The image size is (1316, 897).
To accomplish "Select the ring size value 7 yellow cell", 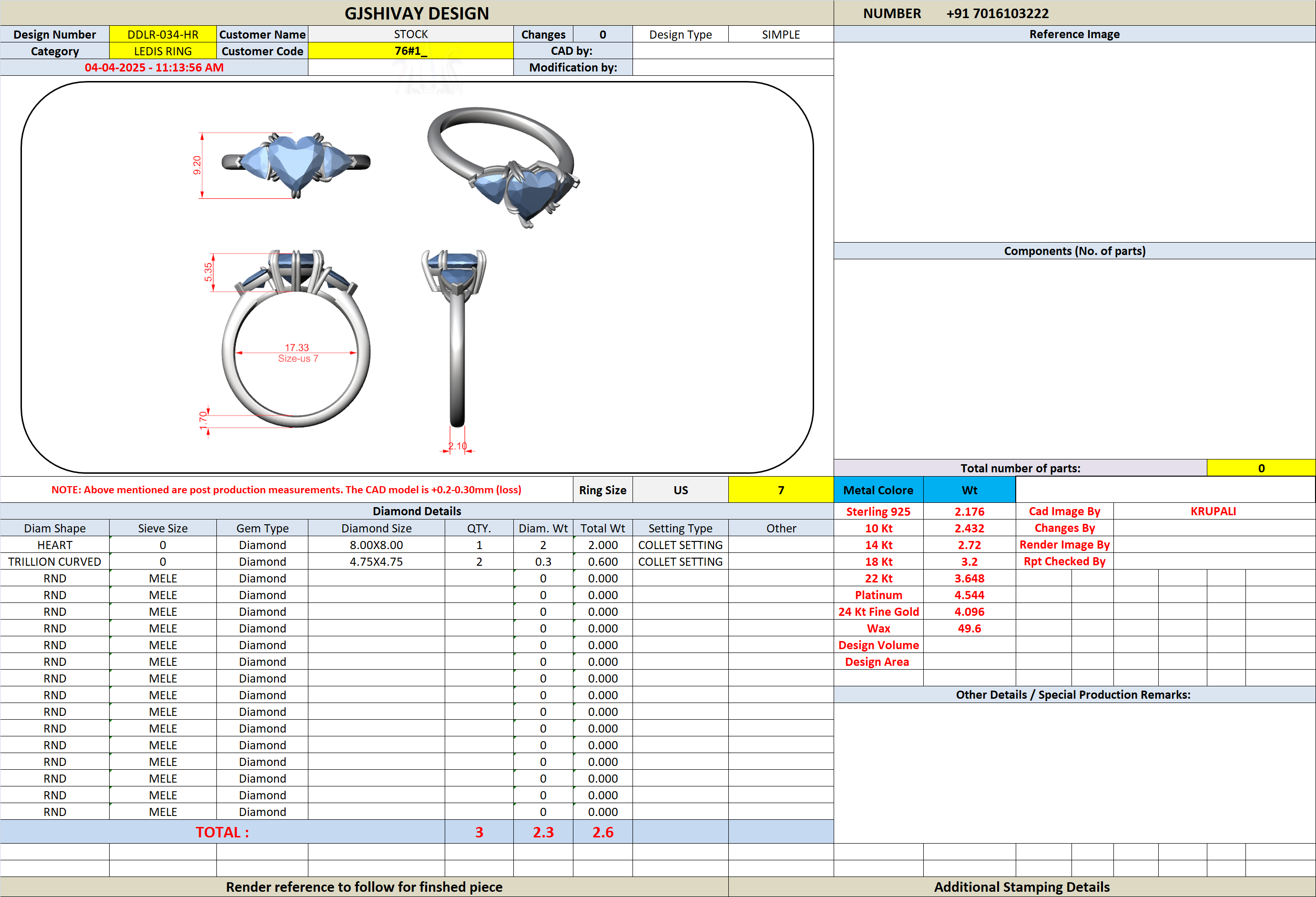I will [780, 490].
